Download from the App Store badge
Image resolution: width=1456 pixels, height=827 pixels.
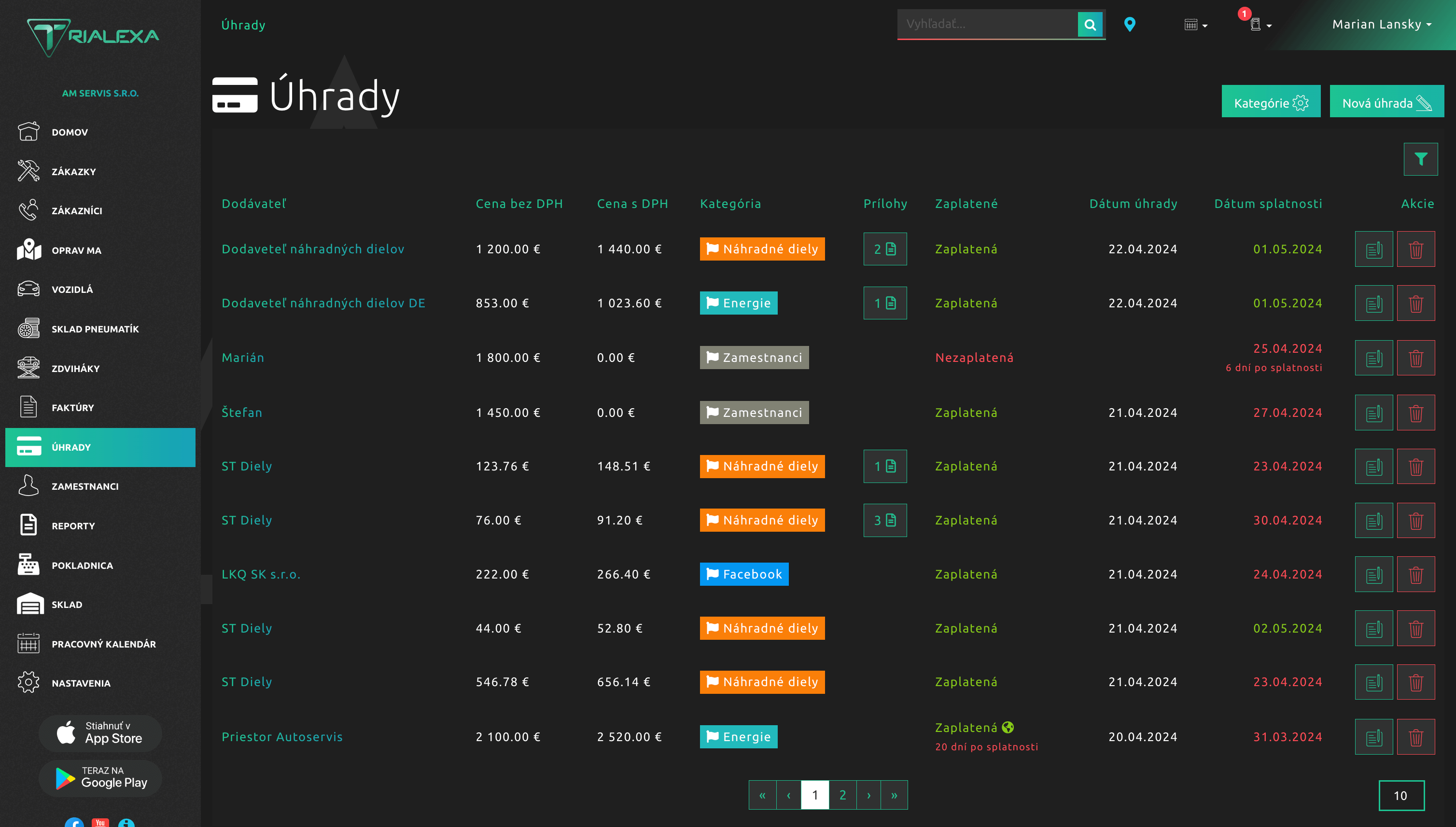(x=100, y=733)
